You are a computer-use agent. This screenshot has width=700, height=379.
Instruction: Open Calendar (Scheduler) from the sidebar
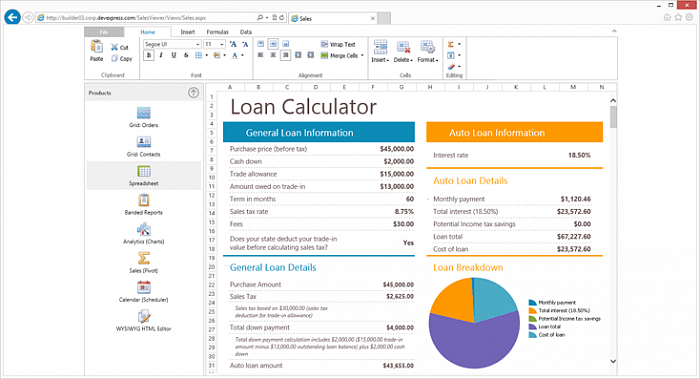143,287
